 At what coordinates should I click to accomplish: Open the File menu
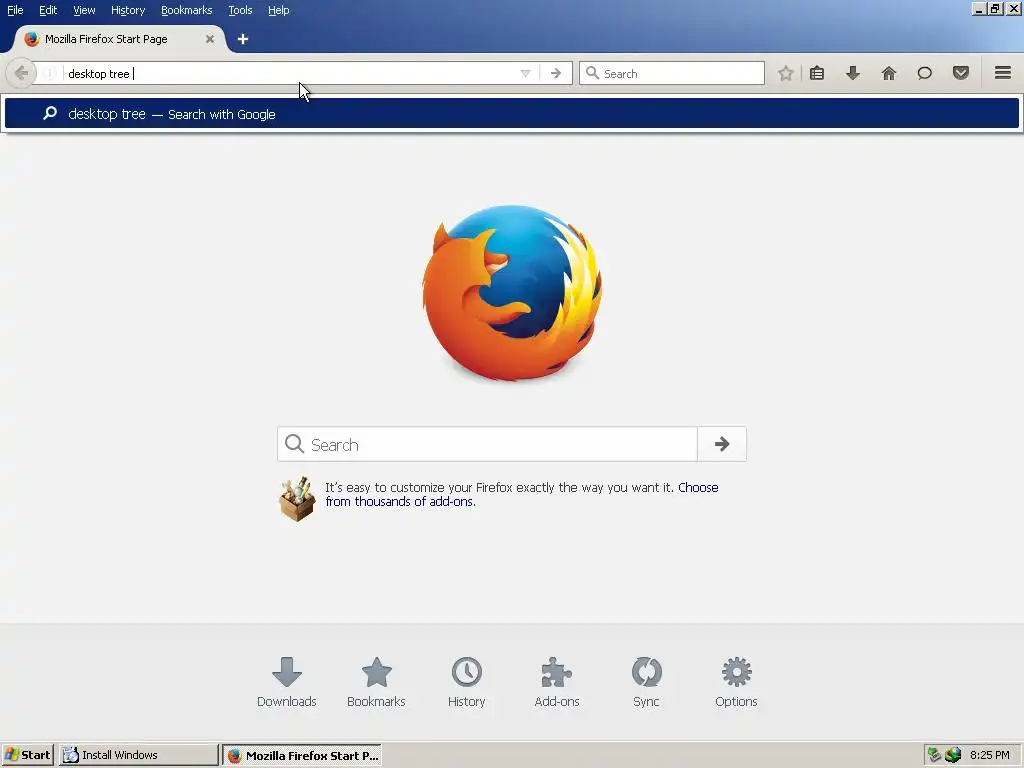pyautogui.click(x=15, y=10)
